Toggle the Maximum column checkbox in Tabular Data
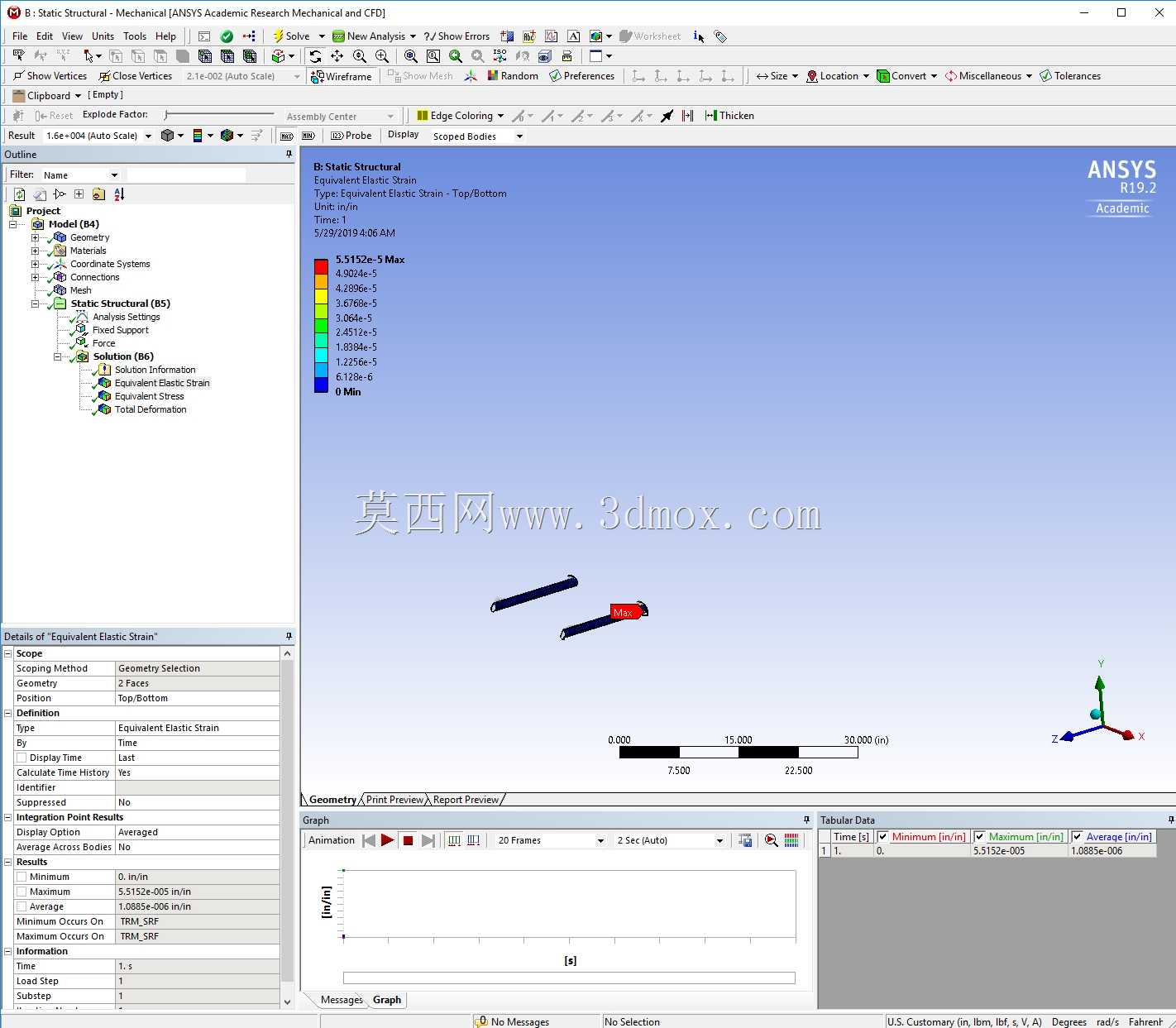Image resolution: width=1176 pixels, height=1028 pixels. [x=979, y=837]
